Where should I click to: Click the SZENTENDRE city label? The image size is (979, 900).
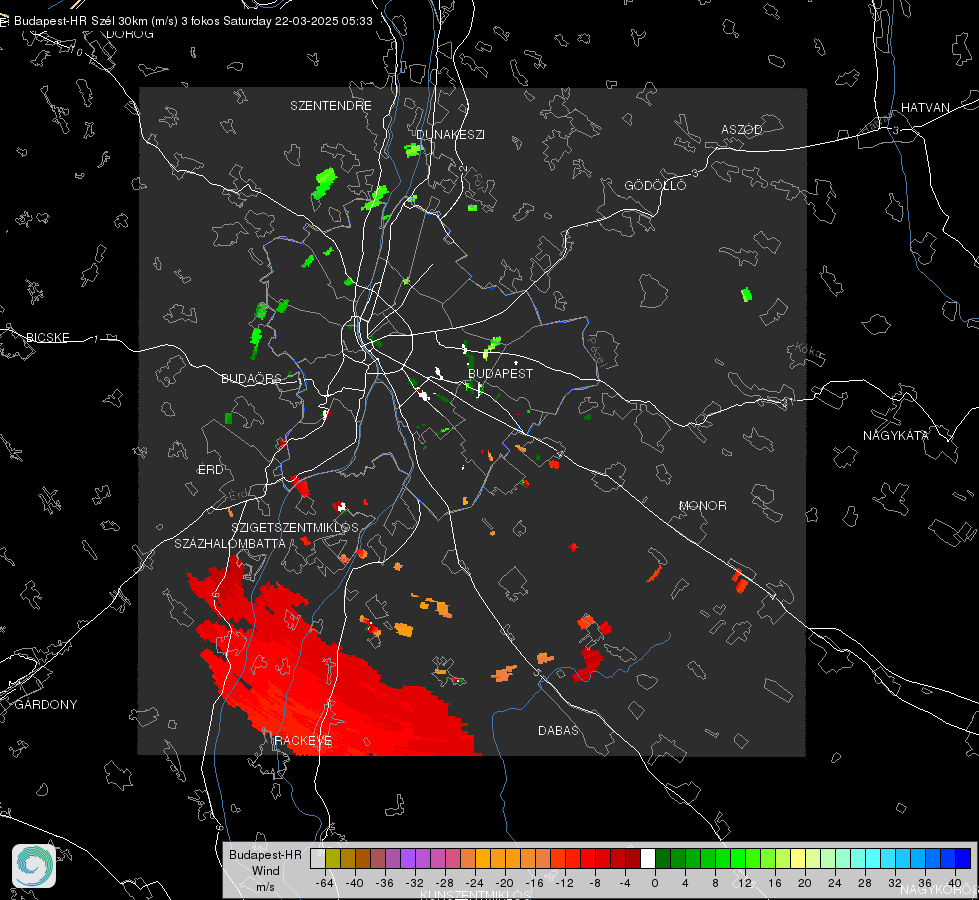point(331,106)
